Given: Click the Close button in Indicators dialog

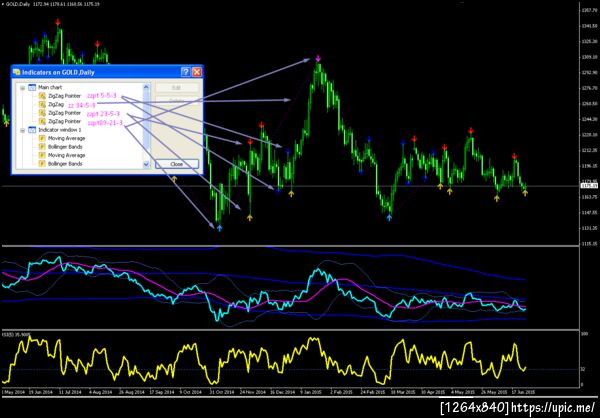Looking at the screenshot, I should [x=177, y=164].
